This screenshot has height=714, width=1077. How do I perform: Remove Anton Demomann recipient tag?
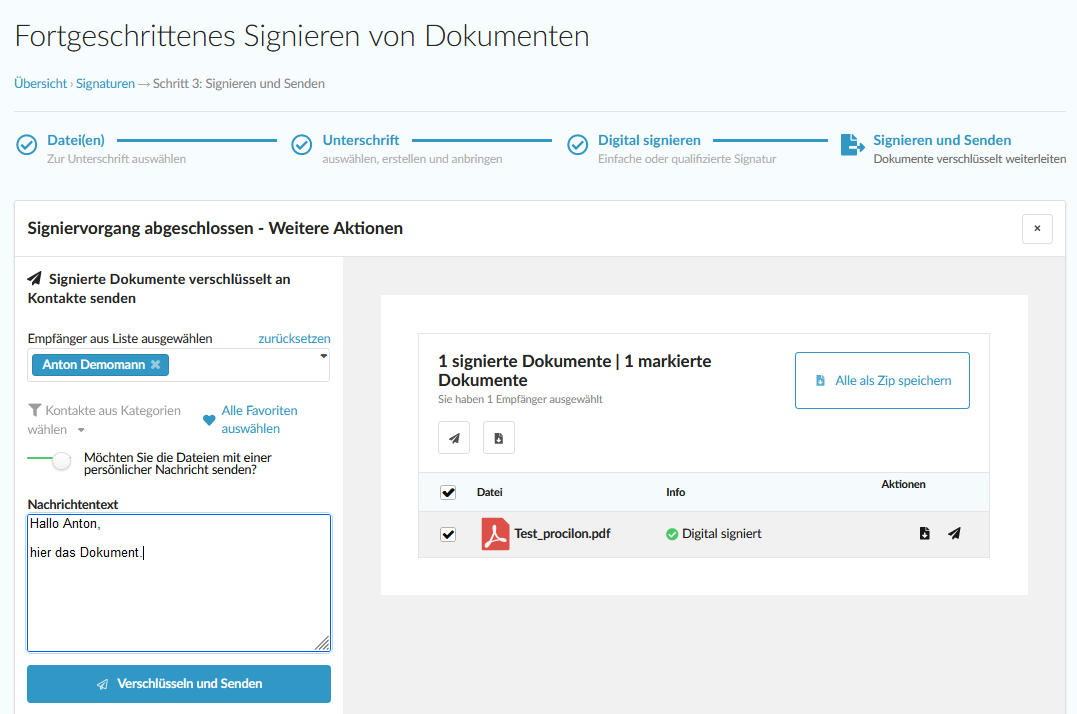(x=155, y=365)
